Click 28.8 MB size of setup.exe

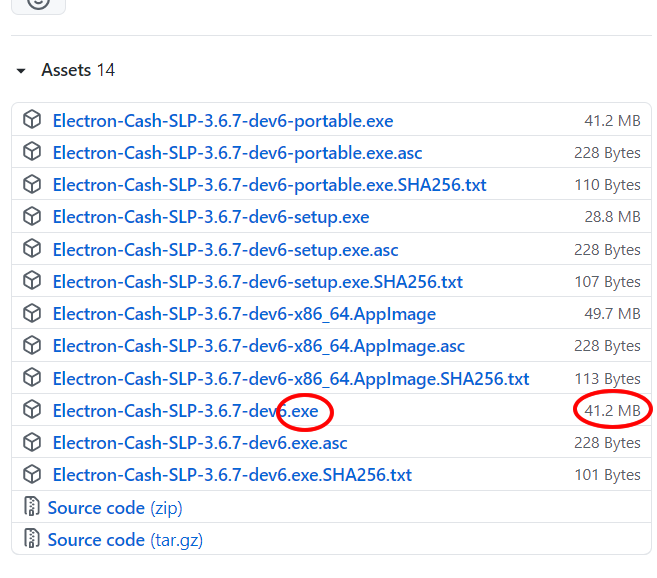click(613, 217)
